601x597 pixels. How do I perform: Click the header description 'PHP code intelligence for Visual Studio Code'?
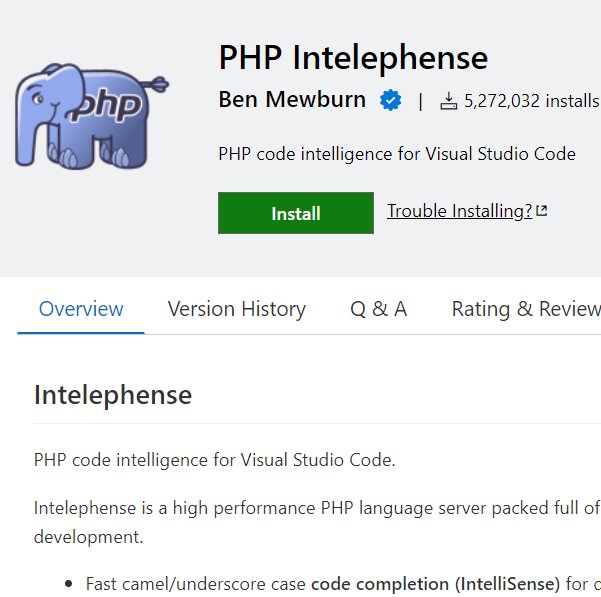click(397, 154)
